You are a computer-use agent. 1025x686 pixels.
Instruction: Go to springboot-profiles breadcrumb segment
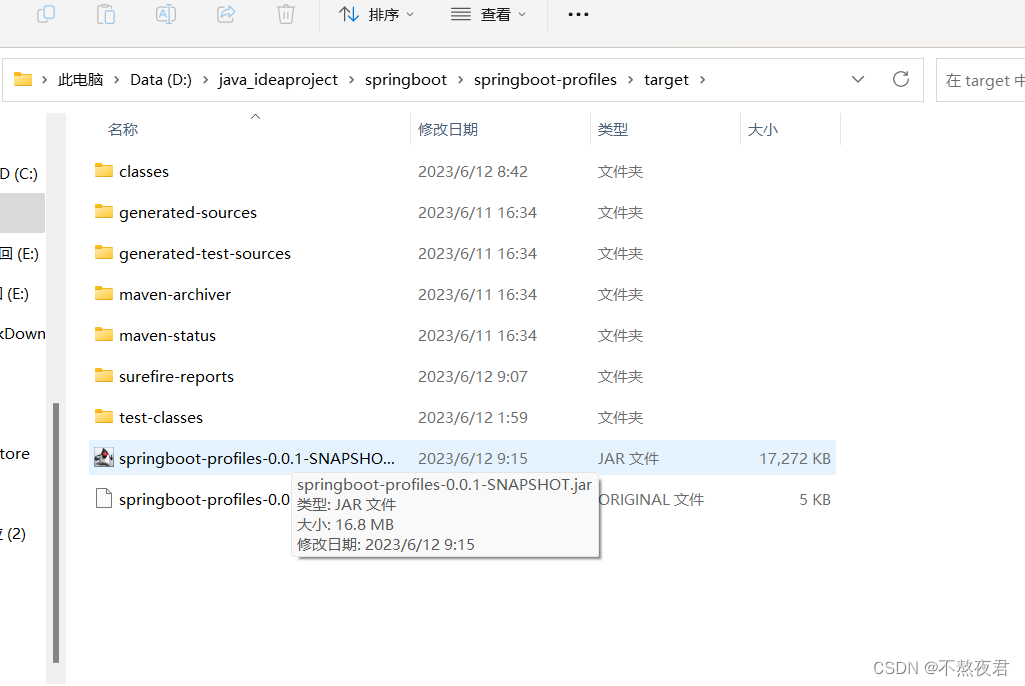545,80
